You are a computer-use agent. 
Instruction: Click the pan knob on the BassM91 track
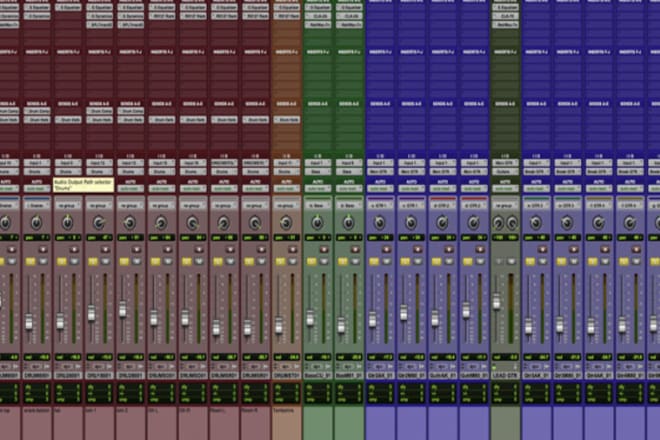point(348,222)
